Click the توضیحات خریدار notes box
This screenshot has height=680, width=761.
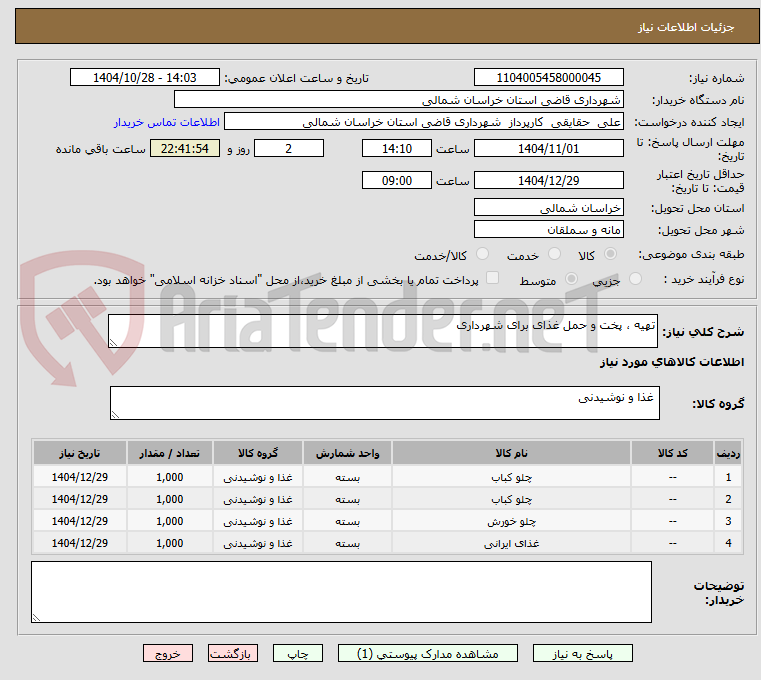pyautogui.click(x=341, y=592)
